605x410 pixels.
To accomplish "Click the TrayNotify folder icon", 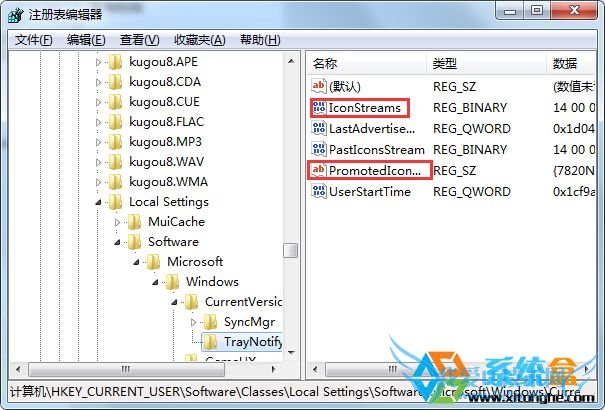I will point(210,342).
